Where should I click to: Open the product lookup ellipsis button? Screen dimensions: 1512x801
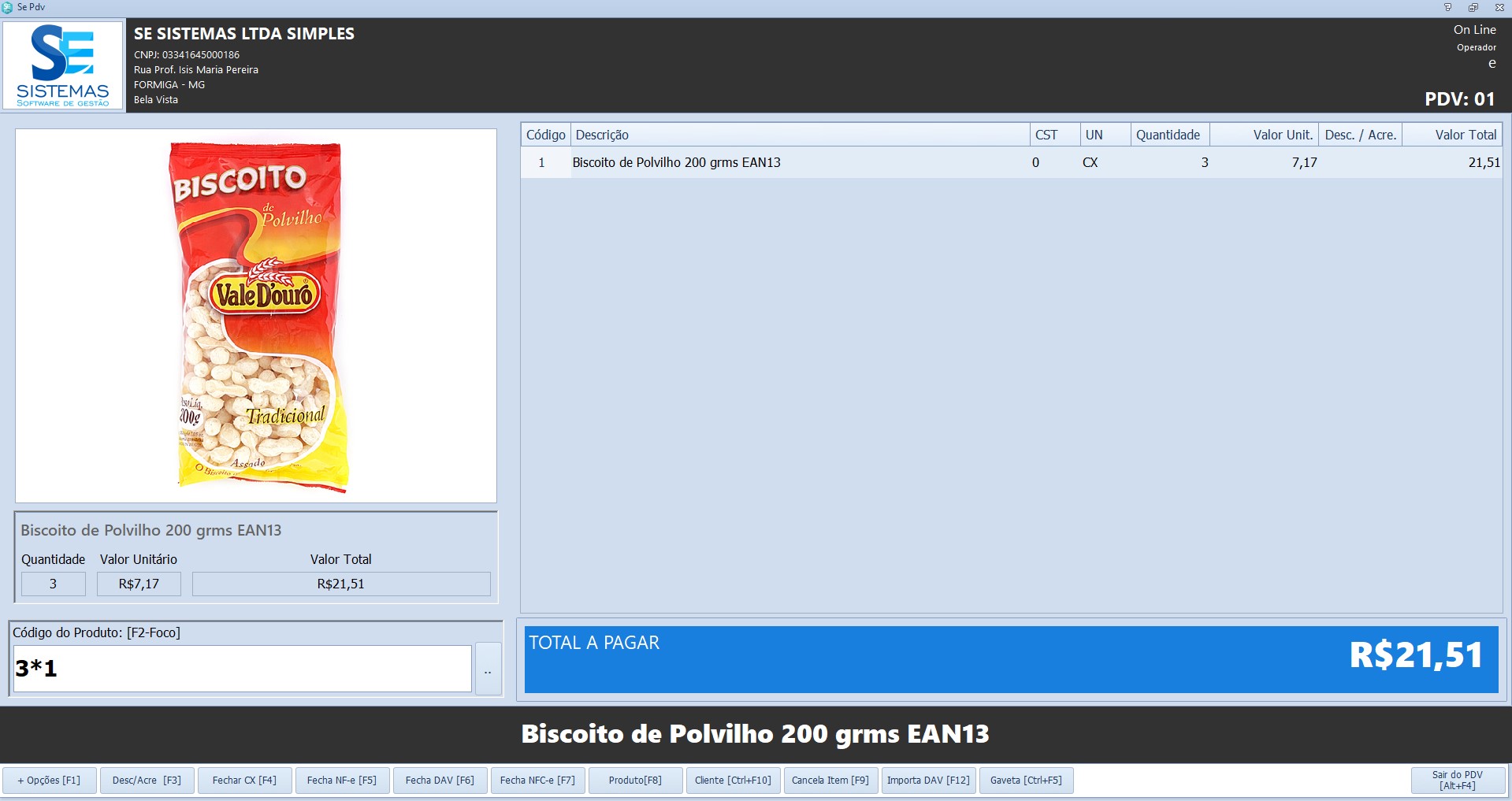[488, 669]
